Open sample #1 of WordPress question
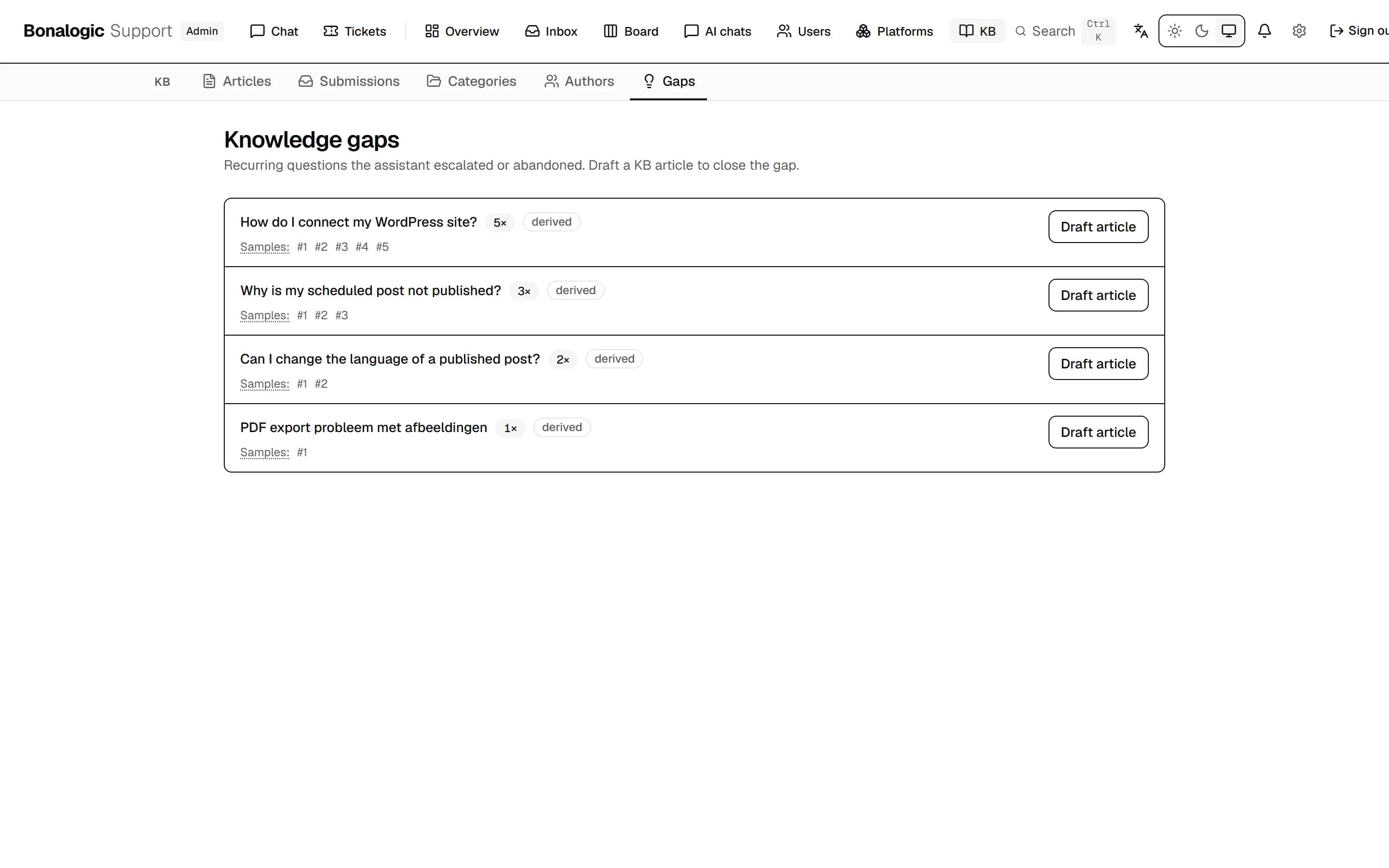1389x868 pixels. click(x=302, y=247)
